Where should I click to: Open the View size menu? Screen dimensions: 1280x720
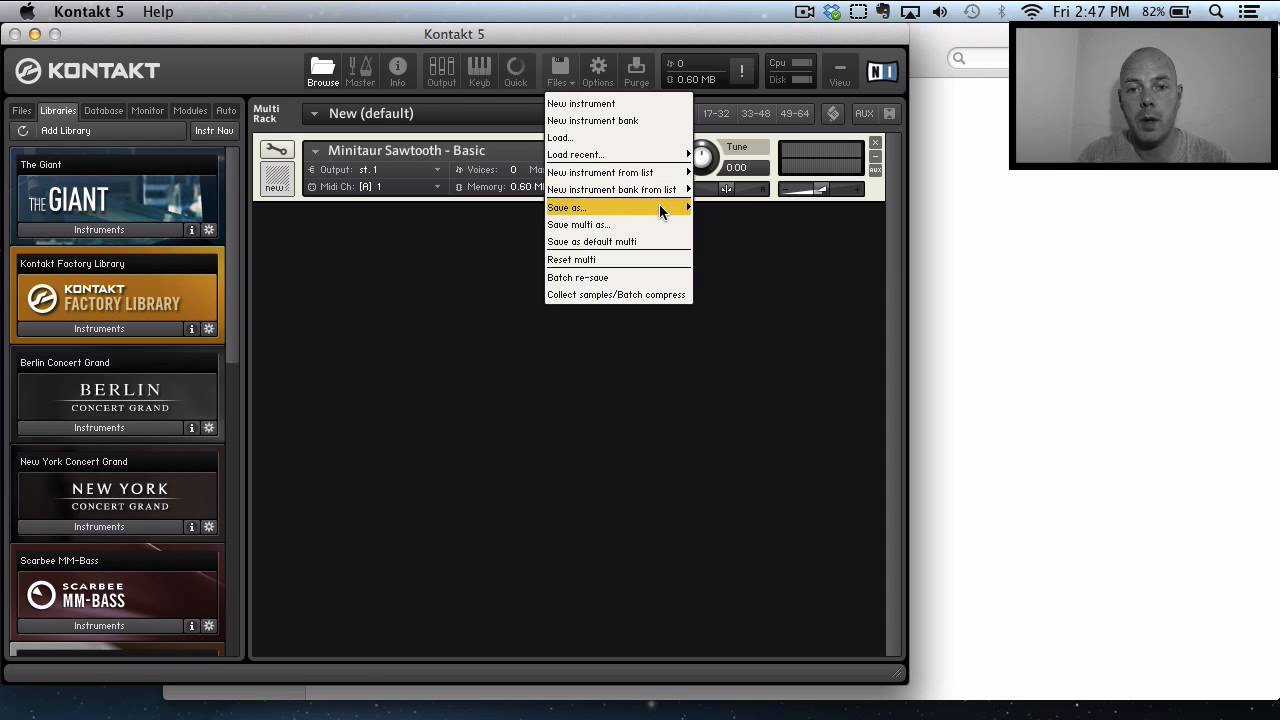(x=839, y=71)
